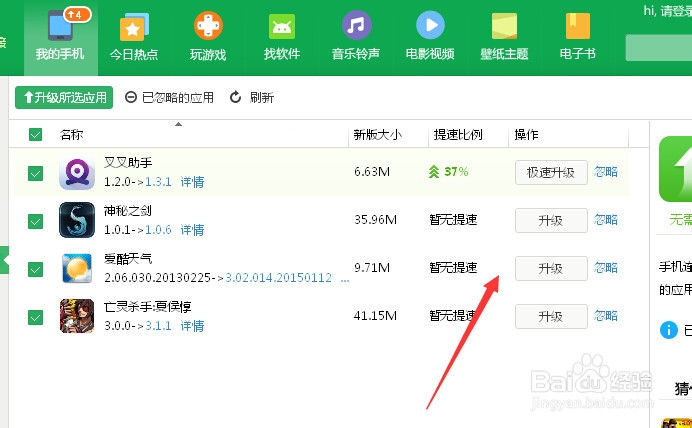This screenshot has width=692, height=428.
Task: Sort by 新版大小 column header
Action: pyautogui.click(x=378, y=135)
